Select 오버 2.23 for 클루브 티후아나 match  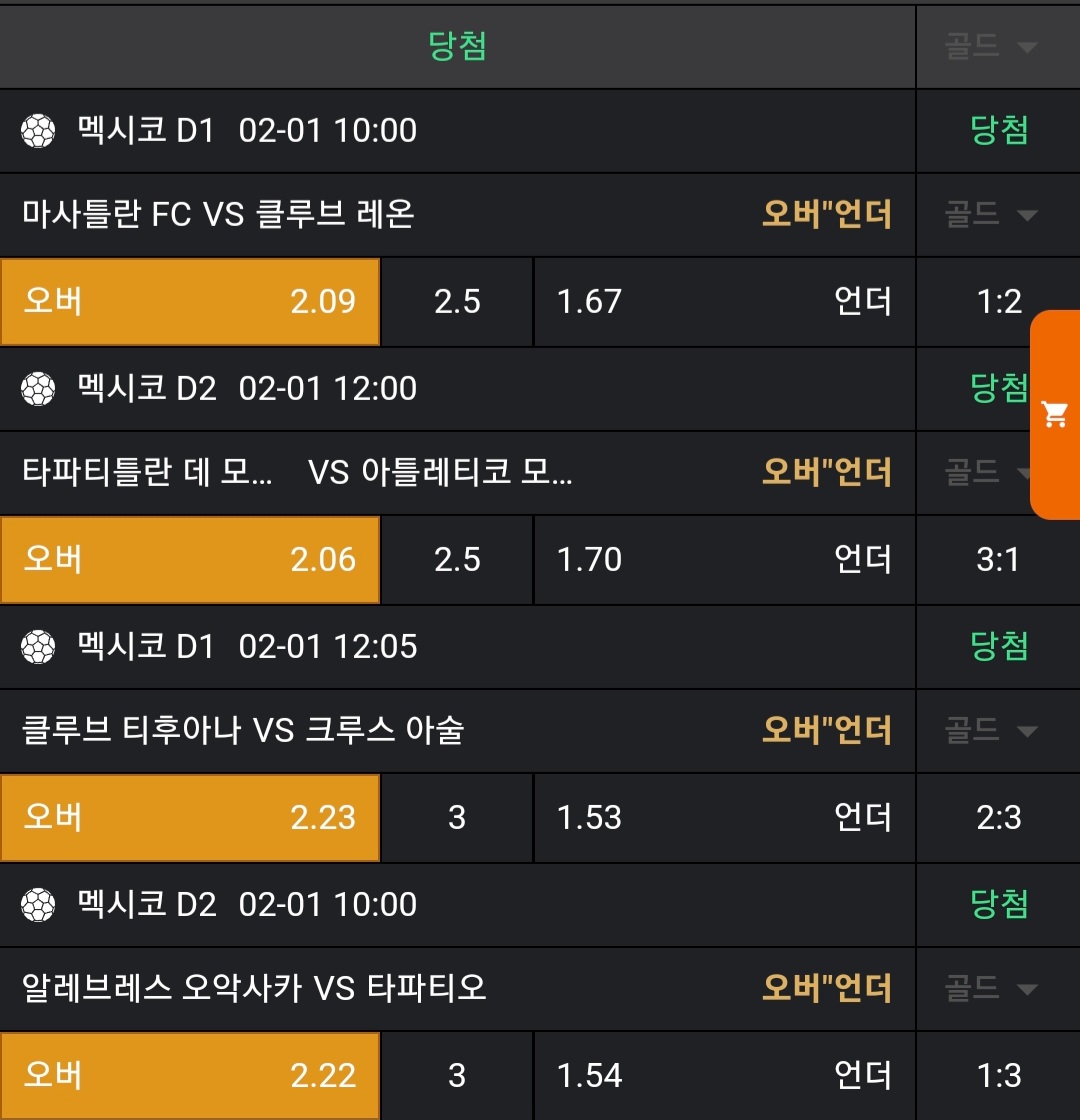190,818
